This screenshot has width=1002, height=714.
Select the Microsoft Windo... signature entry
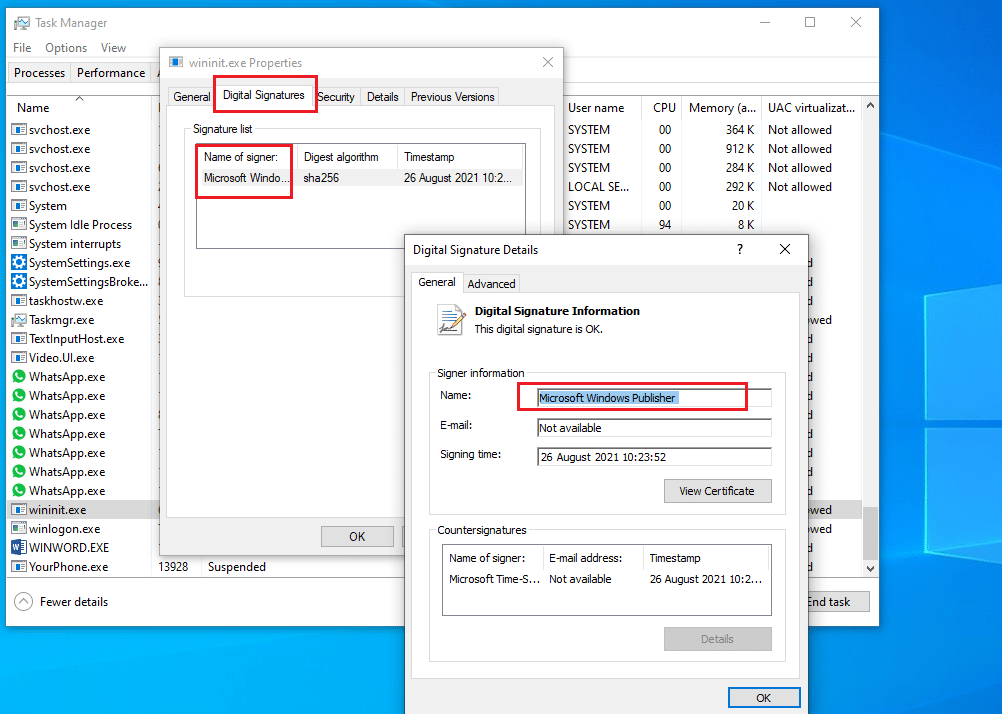tap(246, 178)
